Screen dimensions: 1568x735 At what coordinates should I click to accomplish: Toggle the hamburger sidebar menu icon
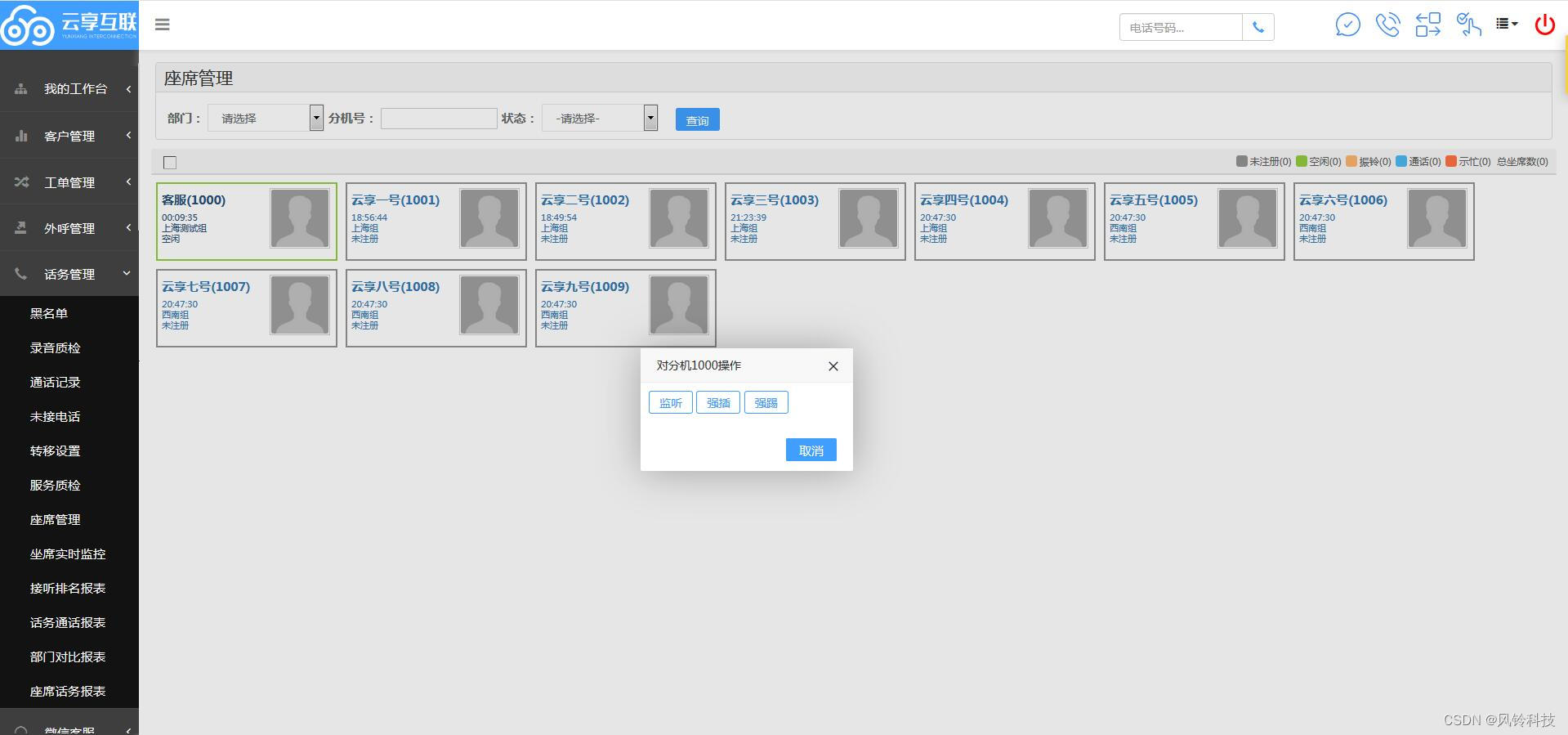coord(162,25)
